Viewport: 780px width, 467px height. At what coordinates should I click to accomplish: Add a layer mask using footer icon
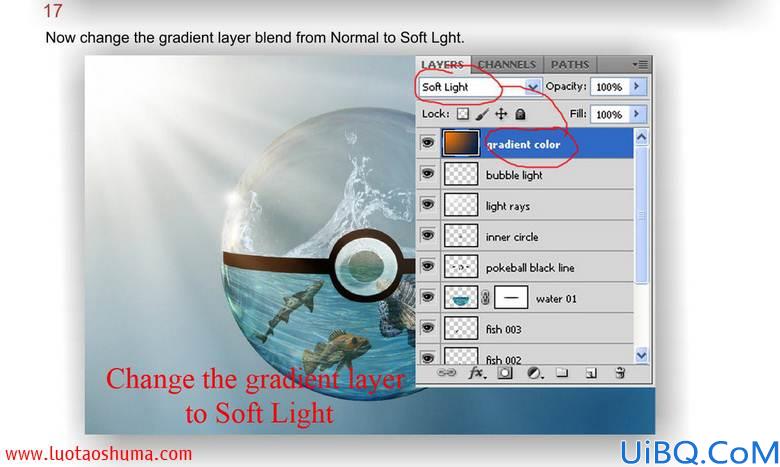505,373
